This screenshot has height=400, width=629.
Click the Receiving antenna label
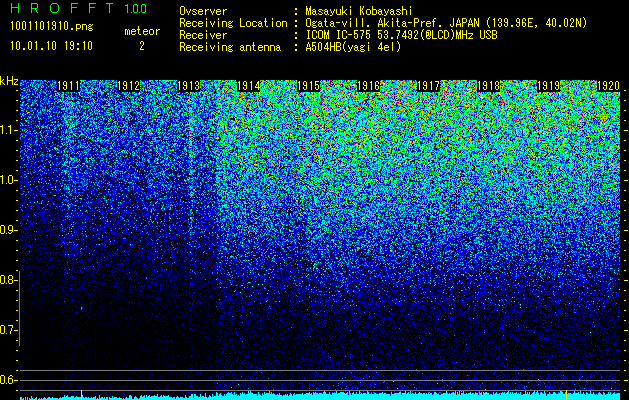pyautogui.click(x=230, y=47)
